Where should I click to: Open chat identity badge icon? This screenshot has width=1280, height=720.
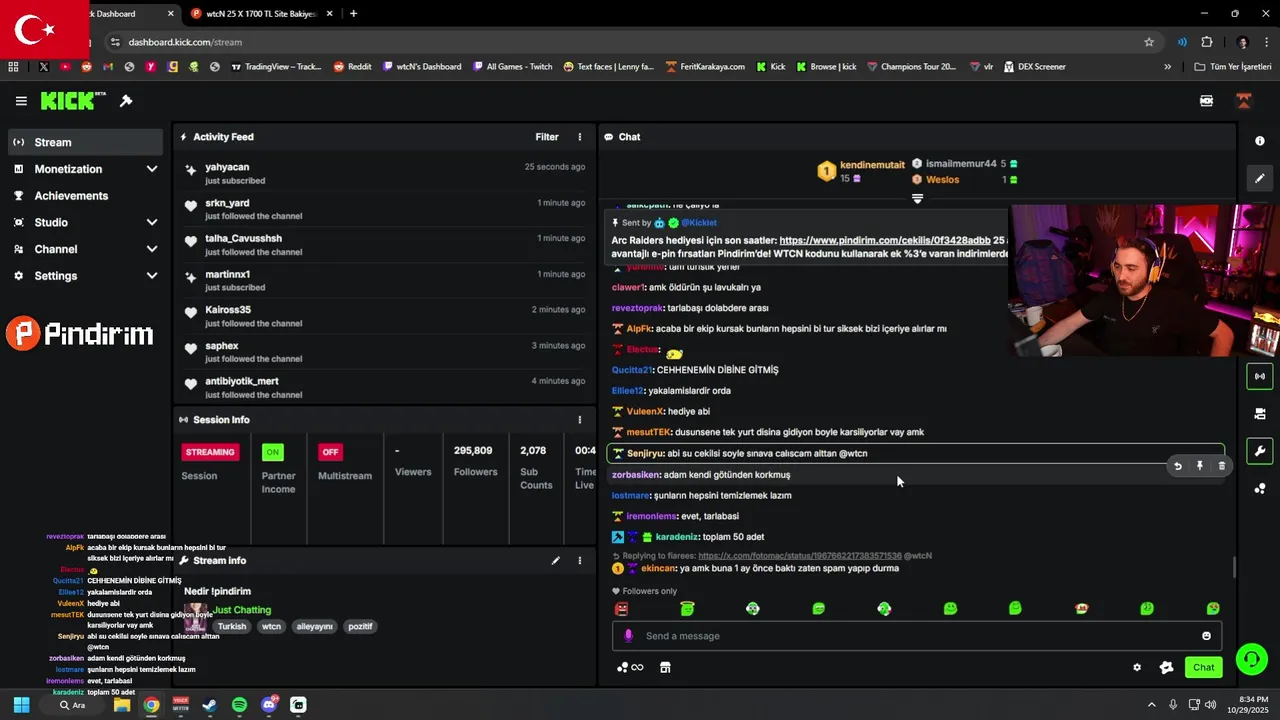pos(1166,668)
